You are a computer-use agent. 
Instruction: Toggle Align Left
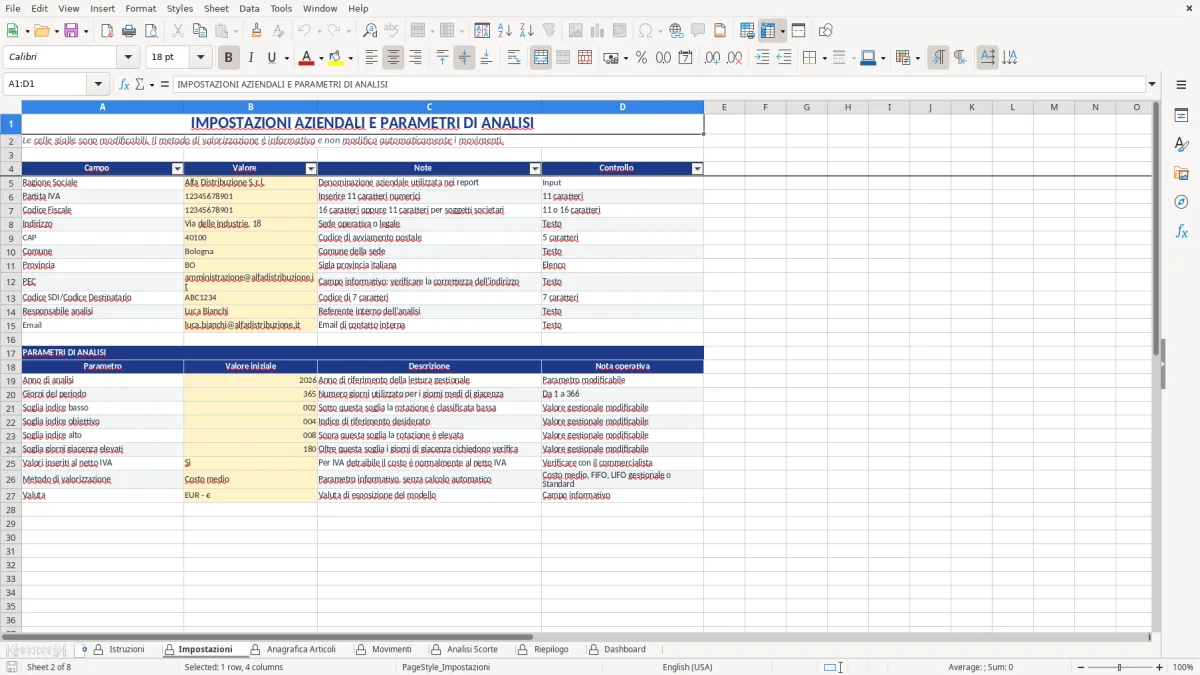click(x=371, y=58)
